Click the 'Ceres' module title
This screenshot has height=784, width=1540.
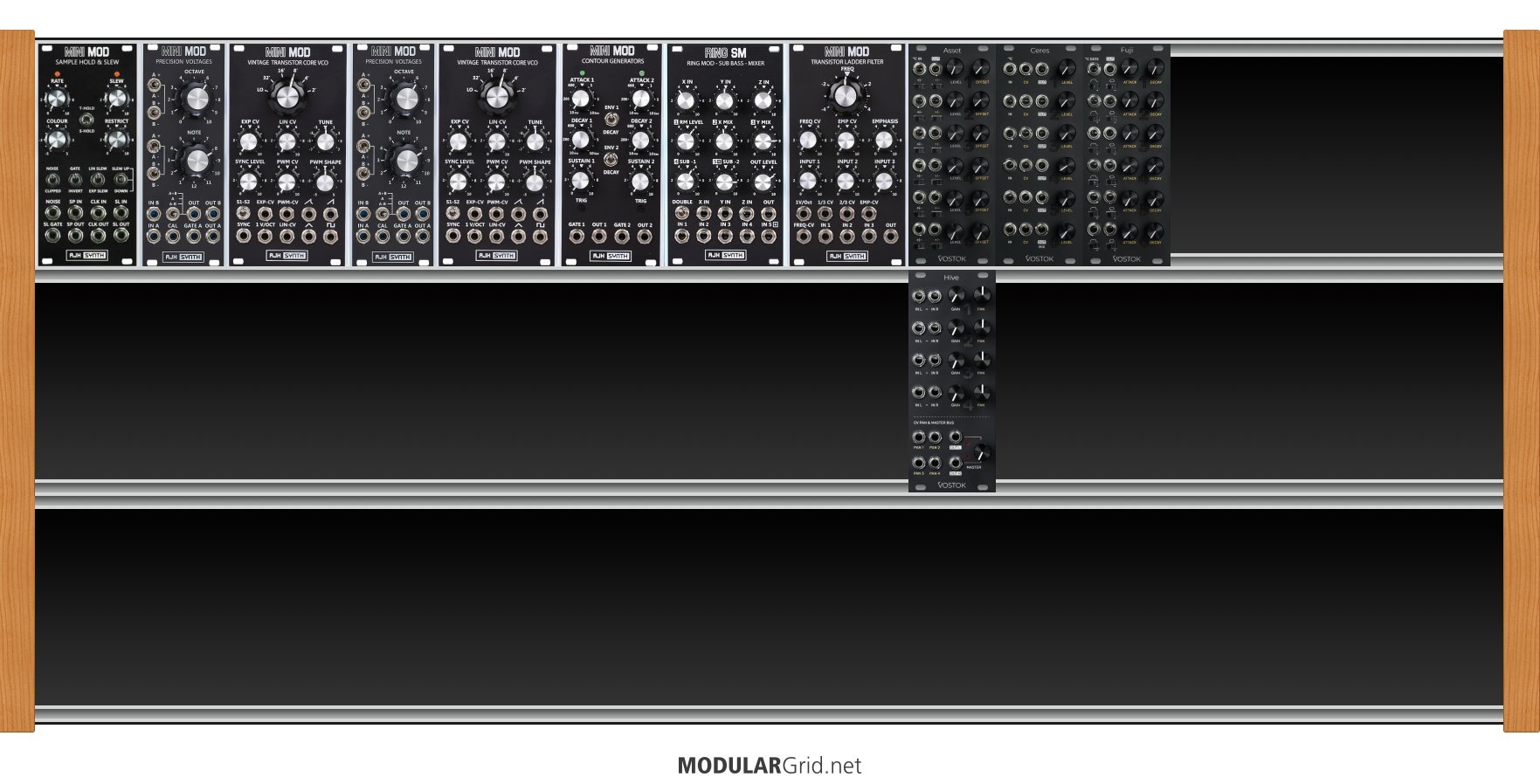tap(1039, 51)
